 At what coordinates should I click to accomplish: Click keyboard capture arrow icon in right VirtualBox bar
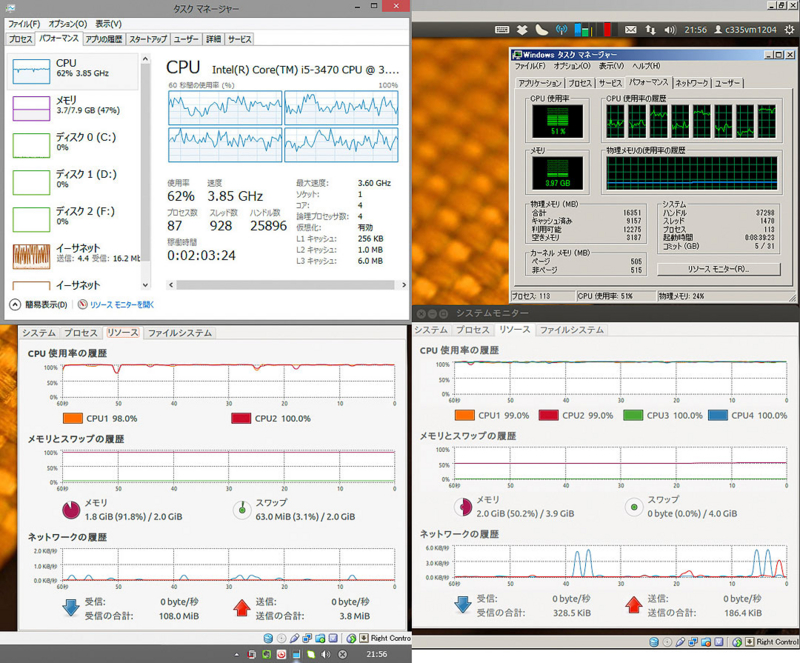[749, 642]
